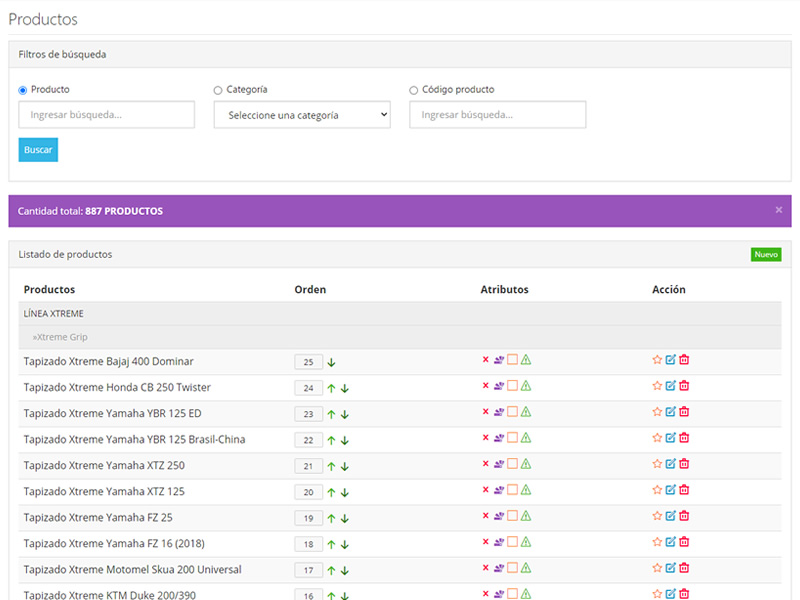Toggle orange checkbox for Honda CB 250 Twister
The height and width of the screenshot is (600, 800).
click(512, 386)
